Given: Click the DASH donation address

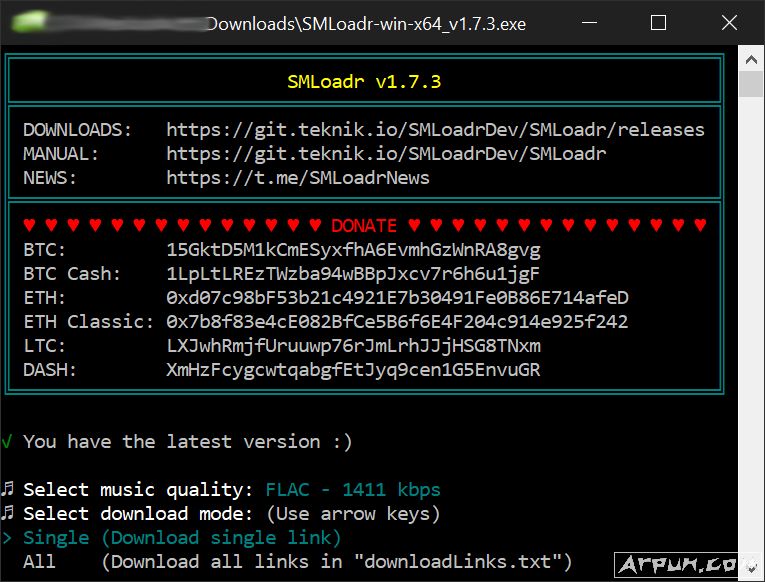Looking at the screenshot, I should pyautogui.click(x=353, y=370).
